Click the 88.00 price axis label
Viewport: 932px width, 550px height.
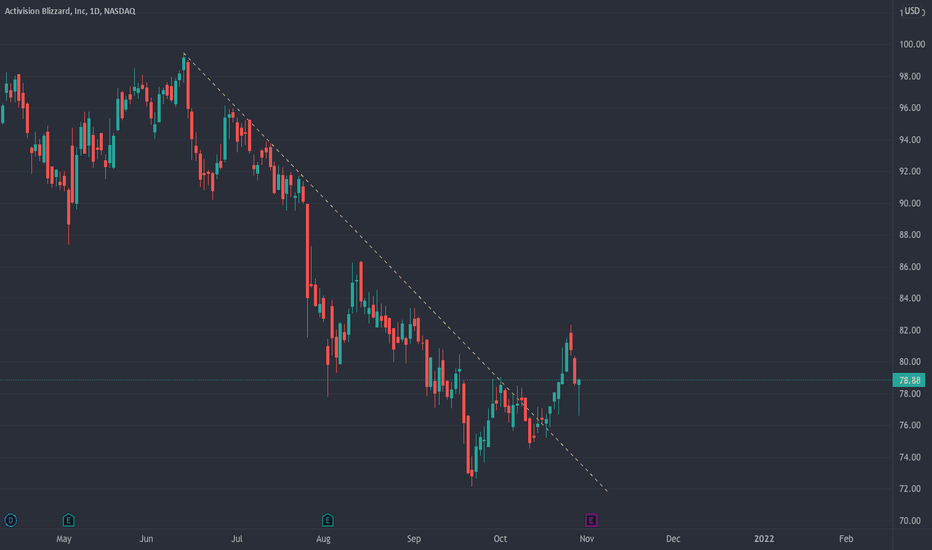pyautogui.click(x=910, y=235)
